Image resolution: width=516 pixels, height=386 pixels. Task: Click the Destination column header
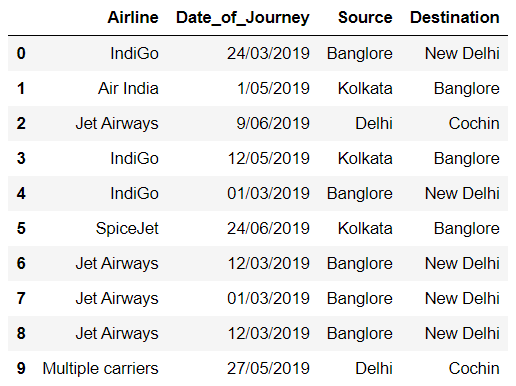pyautogui.click(x=455, y=17)
